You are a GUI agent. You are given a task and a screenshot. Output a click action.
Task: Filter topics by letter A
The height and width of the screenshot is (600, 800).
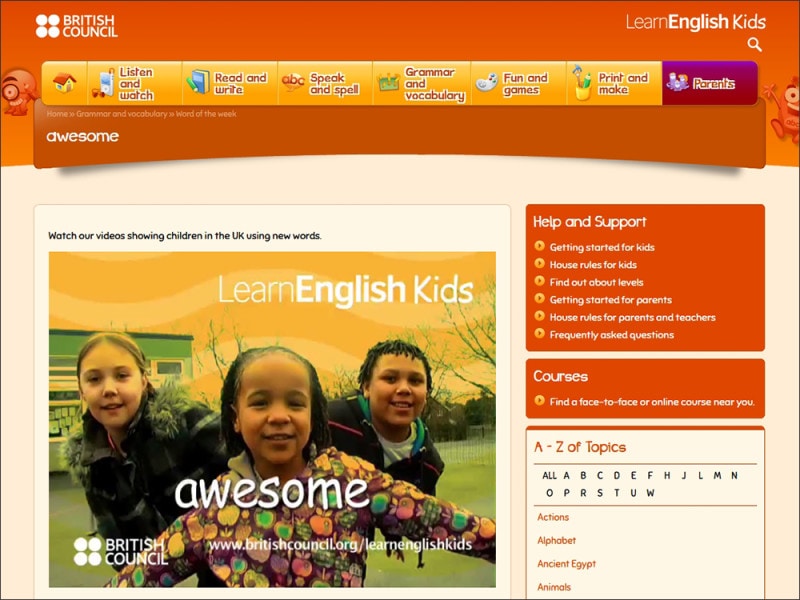566,476
